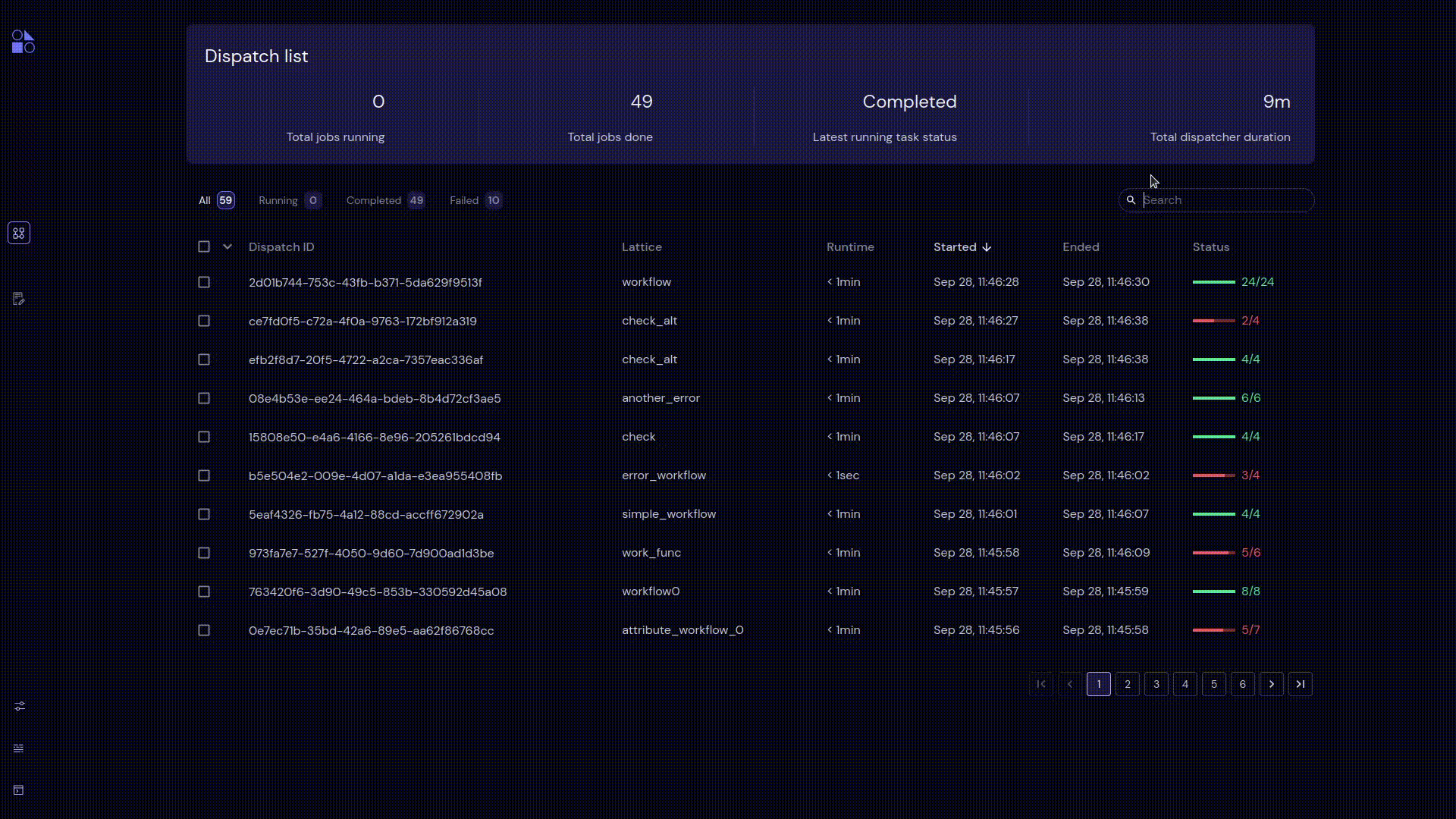Screen dimensions: 1456x819
Task: Open dispatch 15808e50-e4a6-4166-8e96-205261bdcd94
Action: tap(375, 437)
